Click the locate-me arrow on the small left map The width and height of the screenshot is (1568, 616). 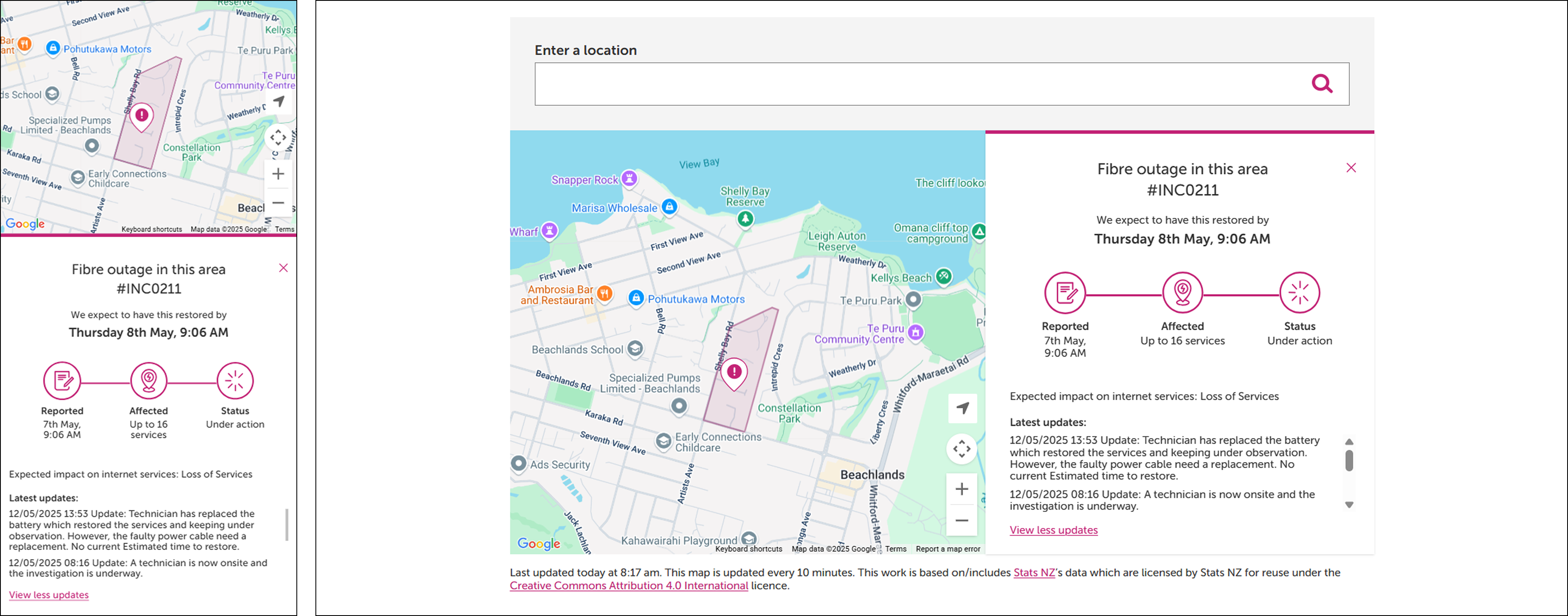[278, 102]
